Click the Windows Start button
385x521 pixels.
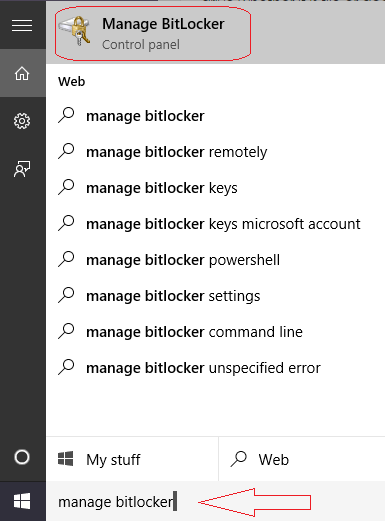click(x=22, y=501)
